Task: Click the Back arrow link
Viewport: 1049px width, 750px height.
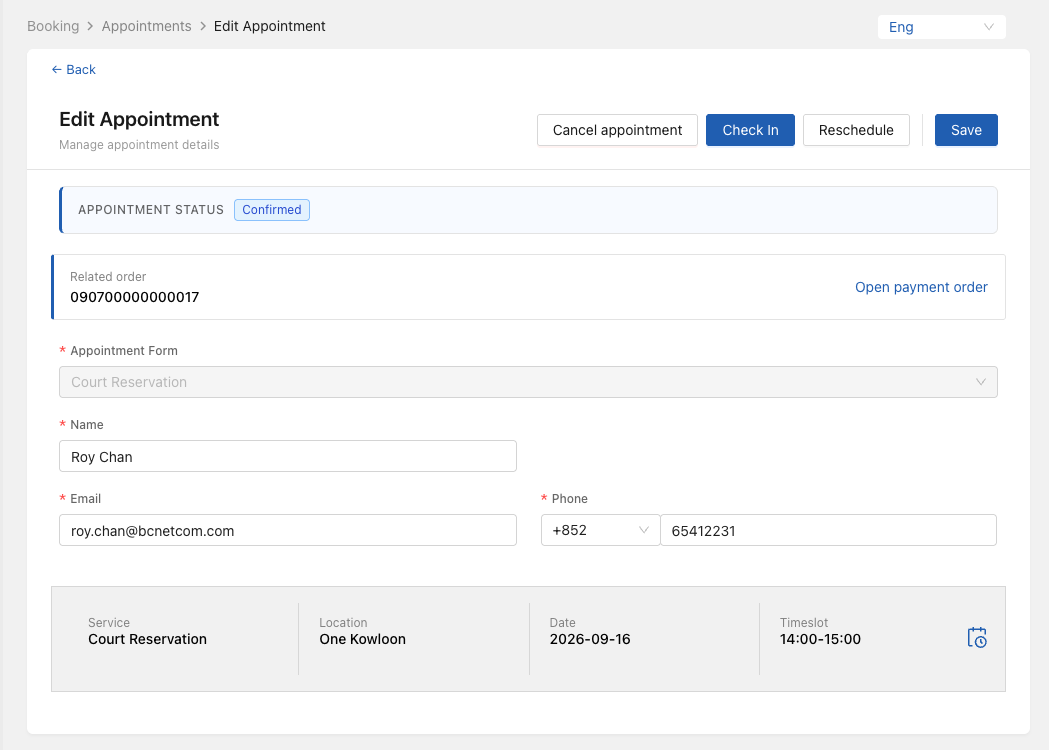Action: pos(74,70)
